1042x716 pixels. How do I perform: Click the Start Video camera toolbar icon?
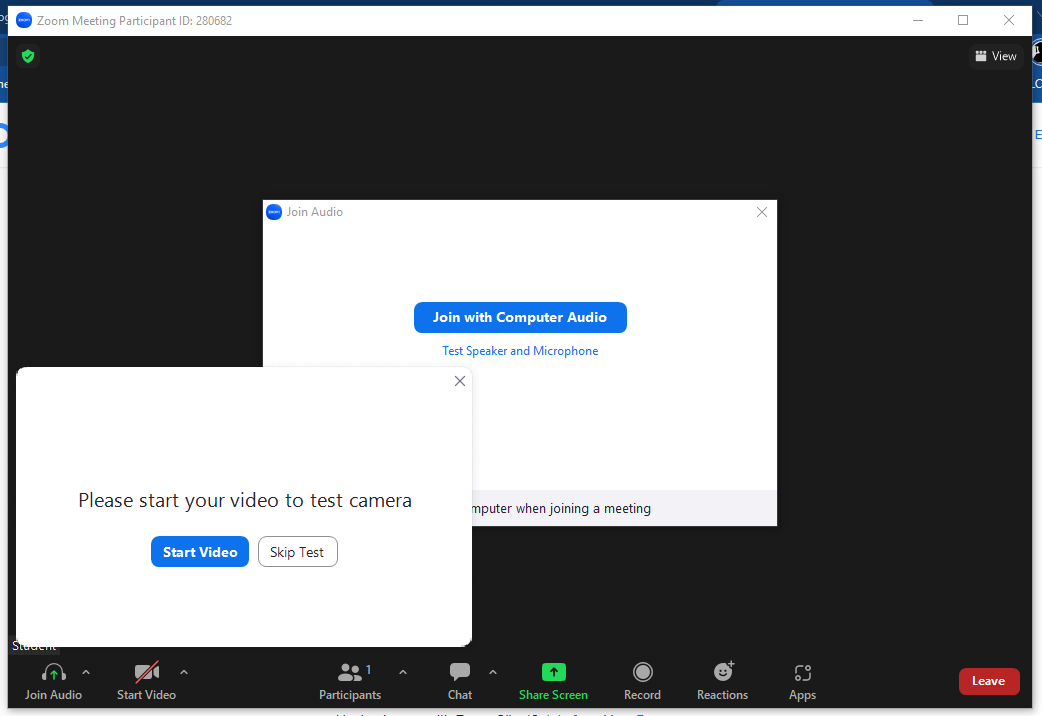147,673
